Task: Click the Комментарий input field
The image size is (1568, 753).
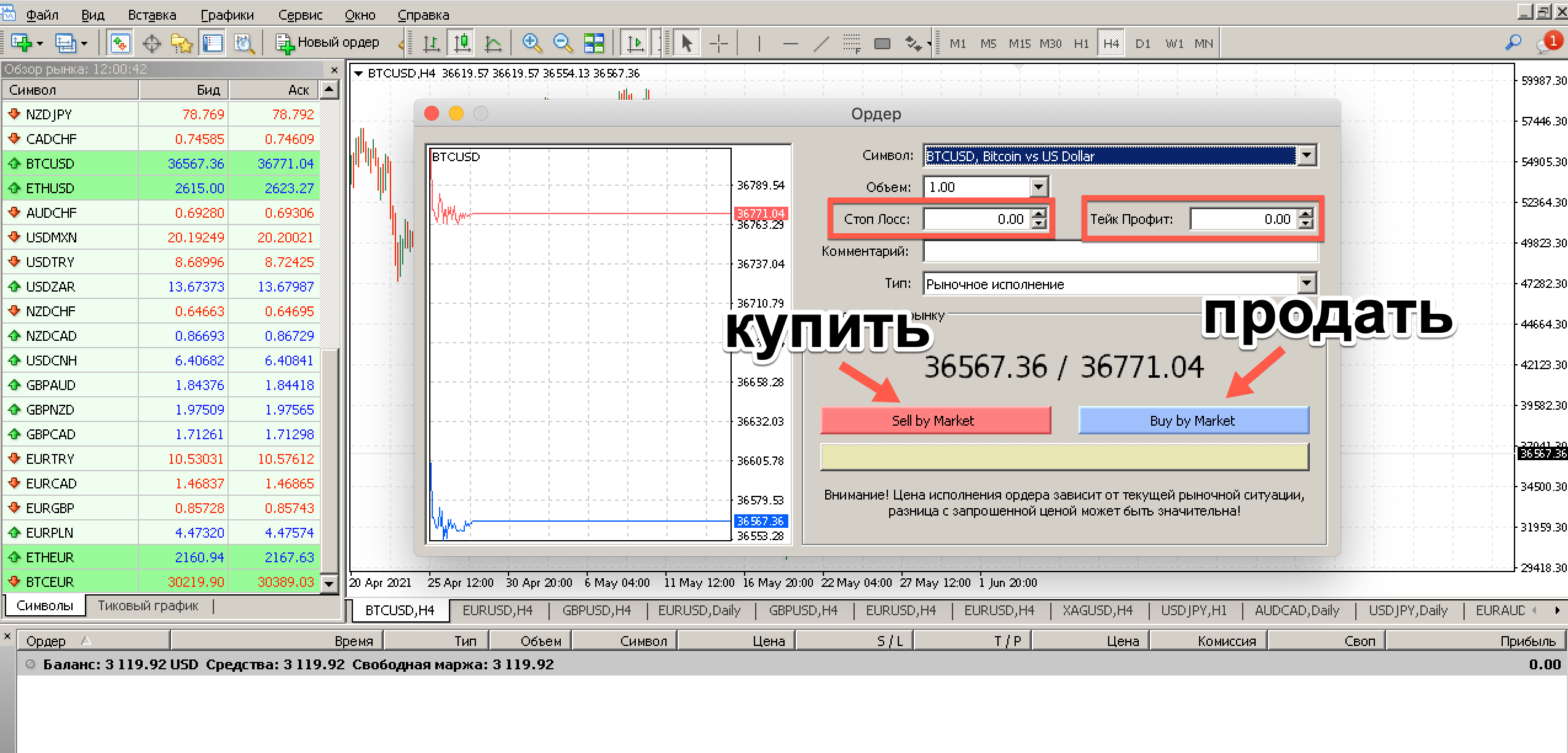Action: point(1119,252)
